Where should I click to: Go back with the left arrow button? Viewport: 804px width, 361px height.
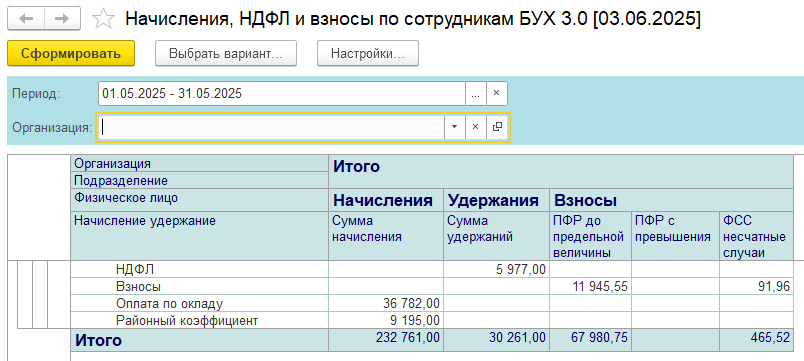pyautogui.click(x=26, y=19)
